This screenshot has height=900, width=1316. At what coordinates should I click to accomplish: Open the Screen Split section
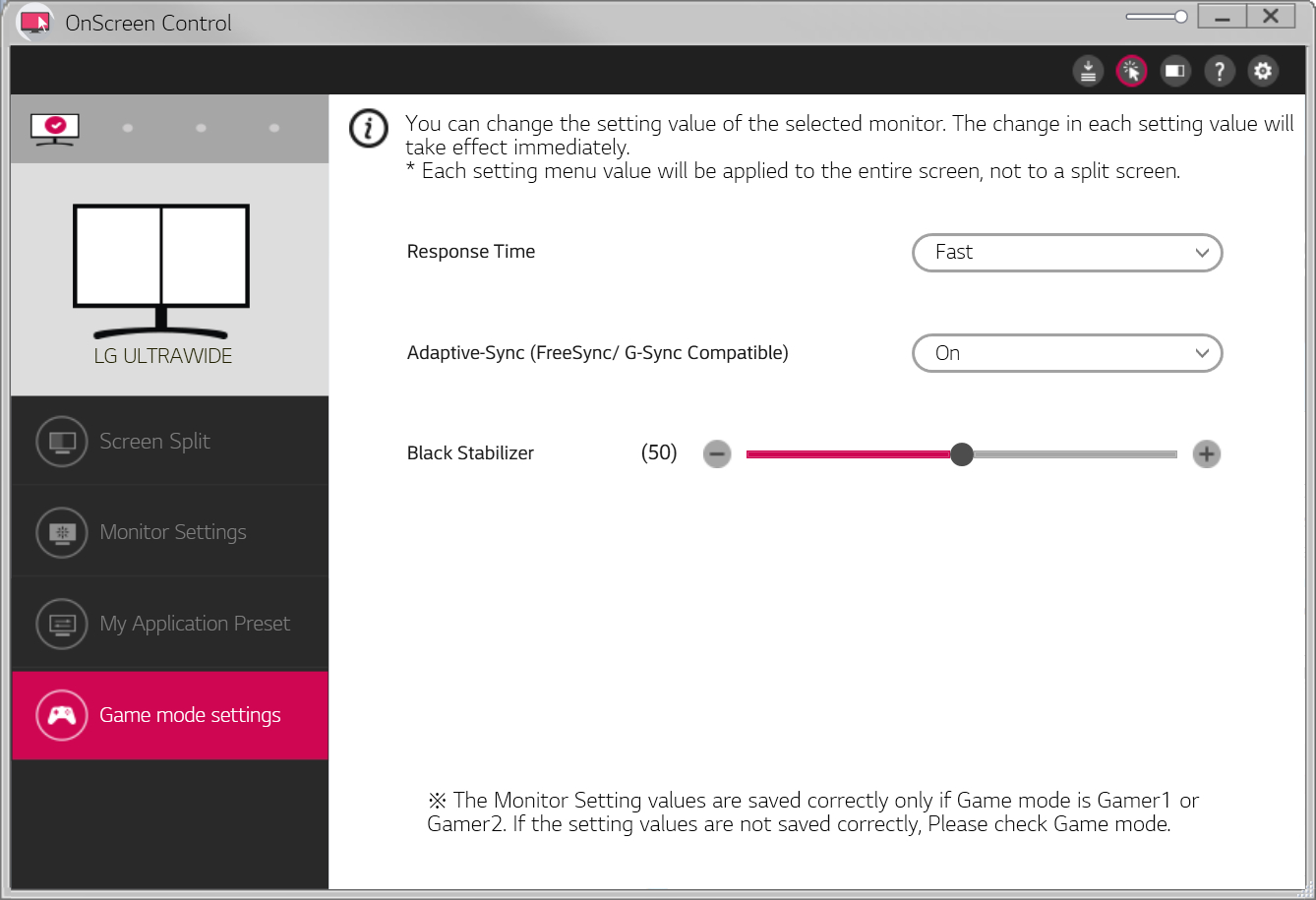[169, 441]
